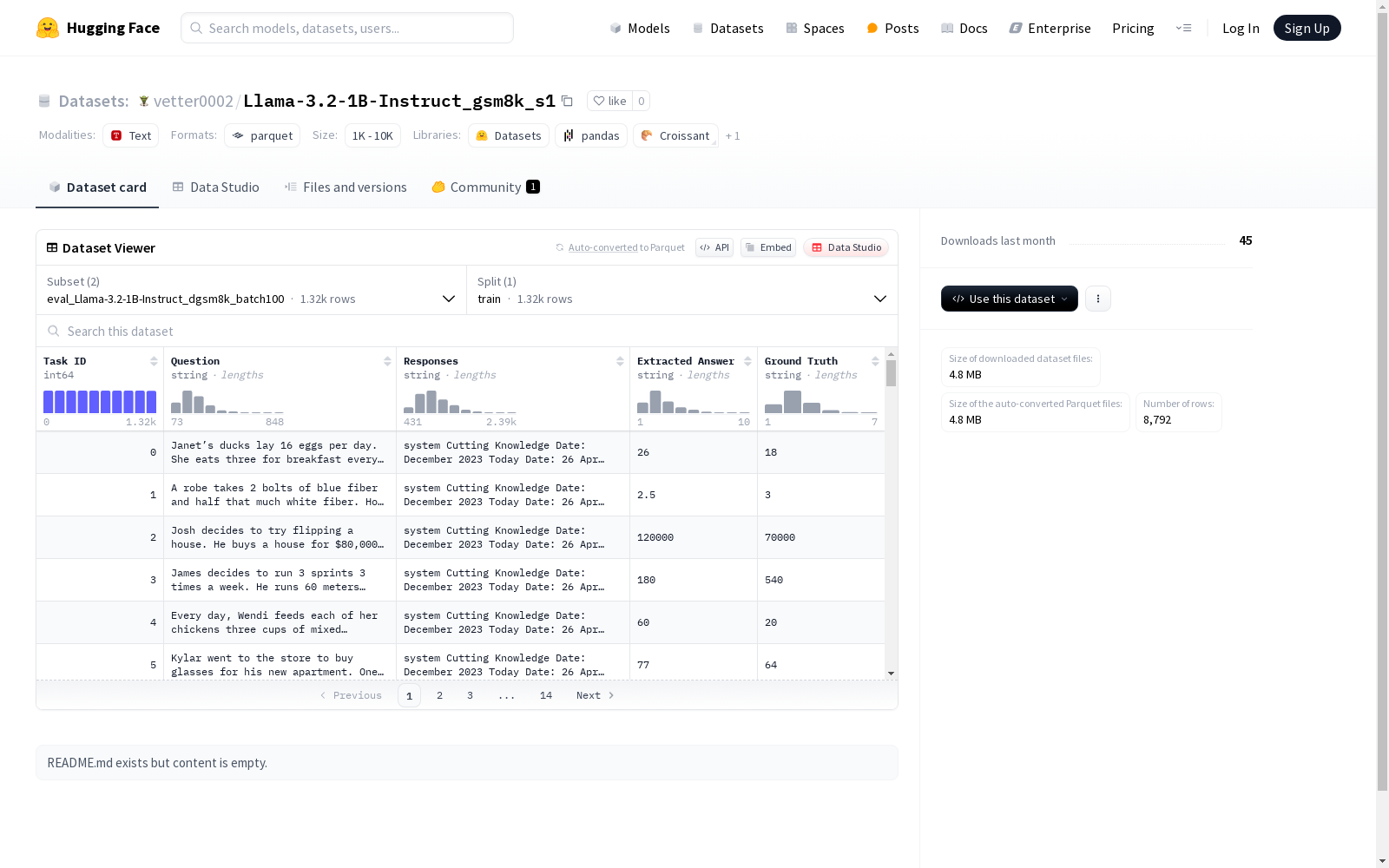Sort the Question column
The image size is (1389, 868).
(x=387, y=361)
